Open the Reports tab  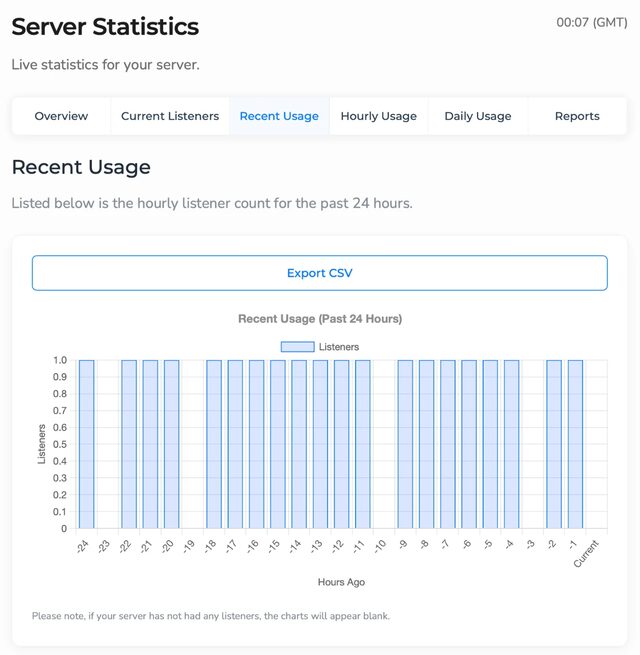(577, 116)
